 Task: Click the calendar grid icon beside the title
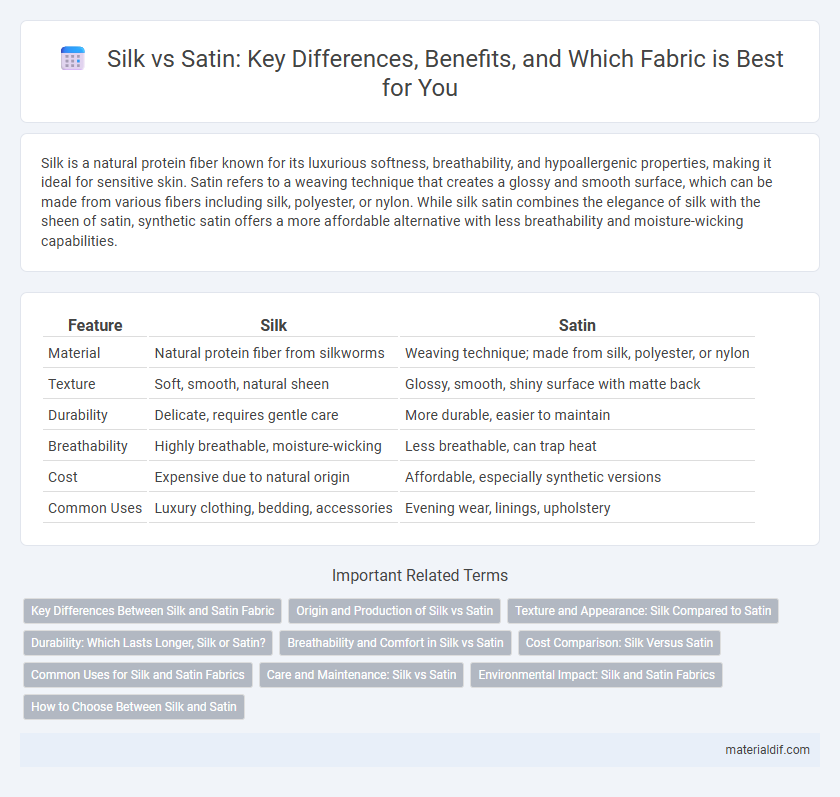72,58
